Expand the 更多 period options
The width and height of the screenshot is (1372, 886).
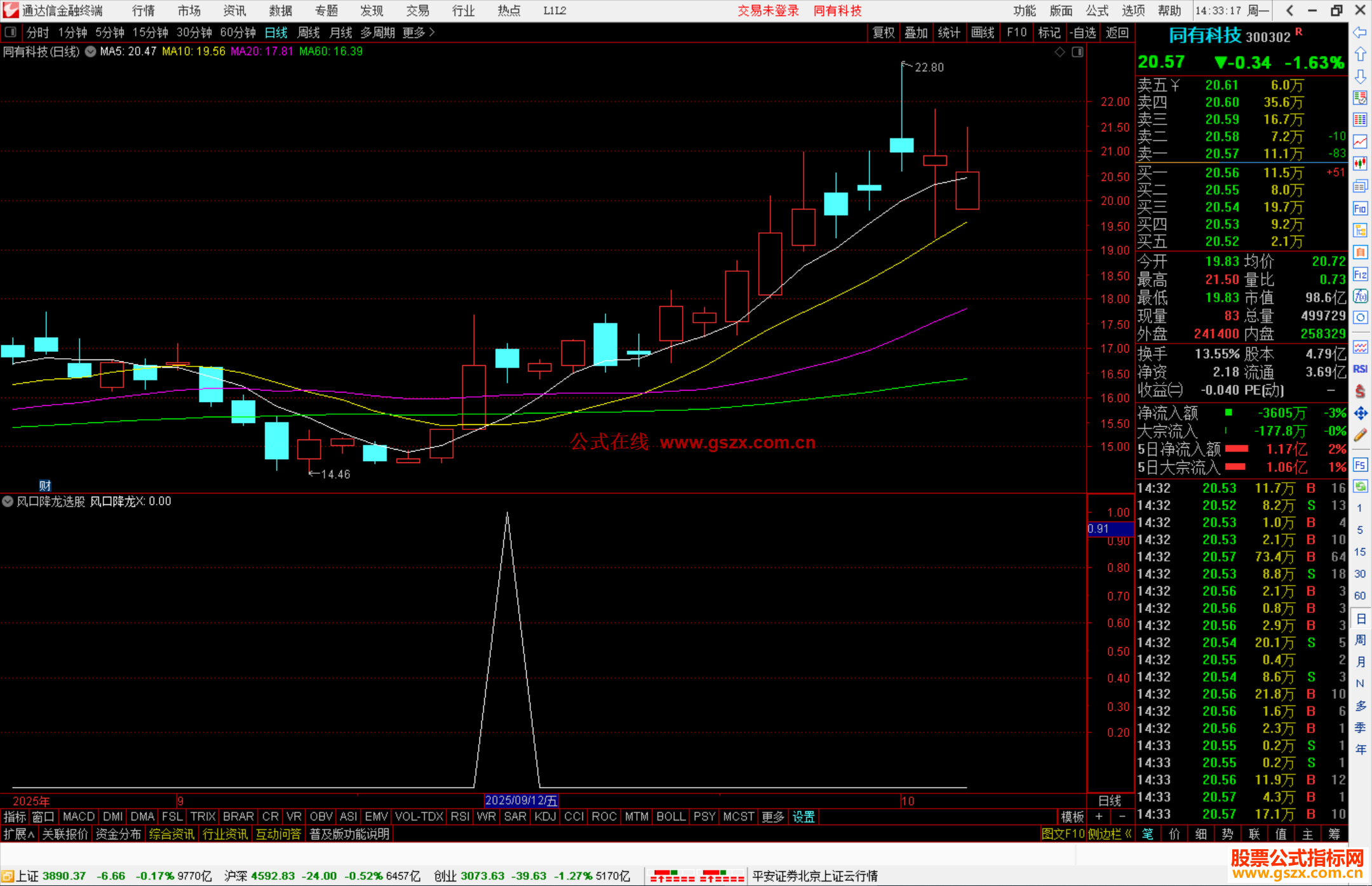419,32
